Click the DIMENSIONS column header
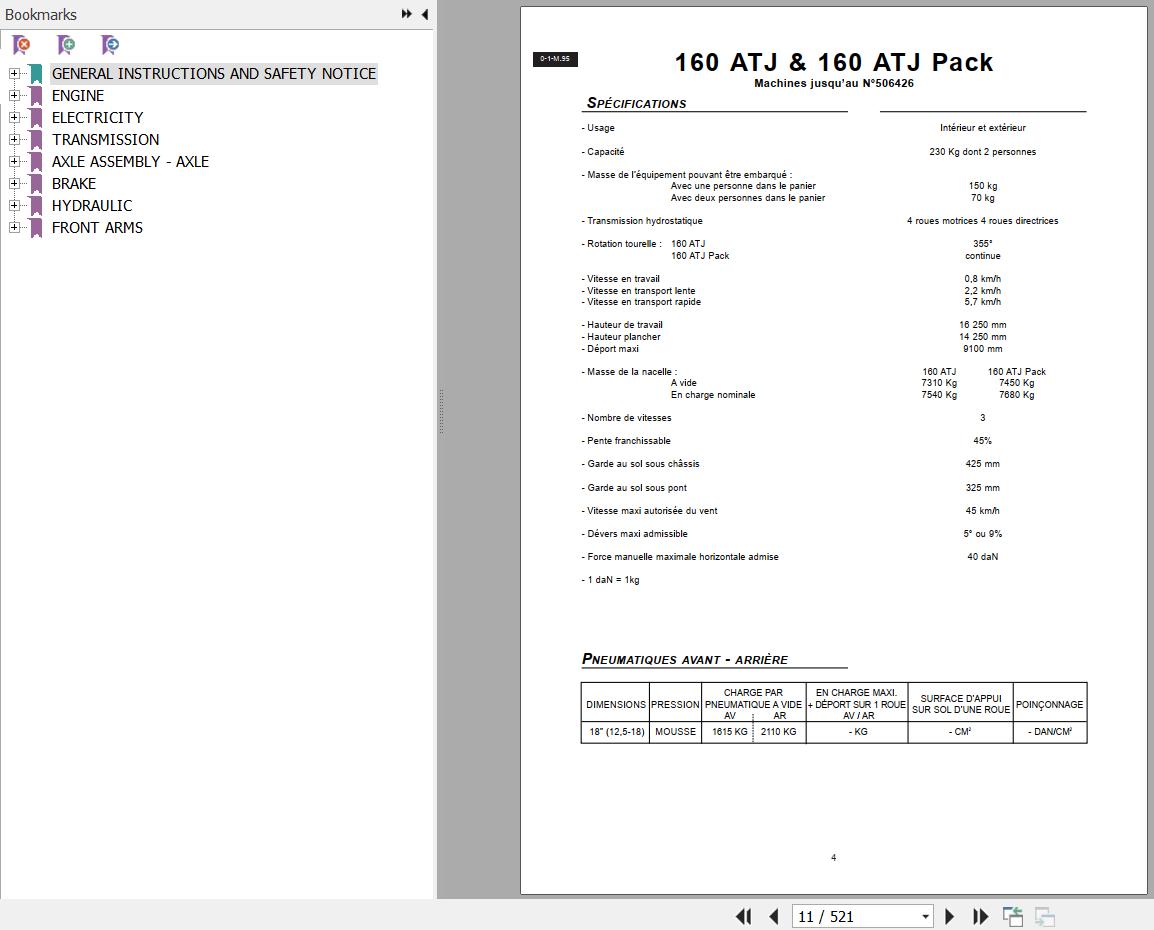This screenshot has height=930, width=1154. (x=615, y=704)
